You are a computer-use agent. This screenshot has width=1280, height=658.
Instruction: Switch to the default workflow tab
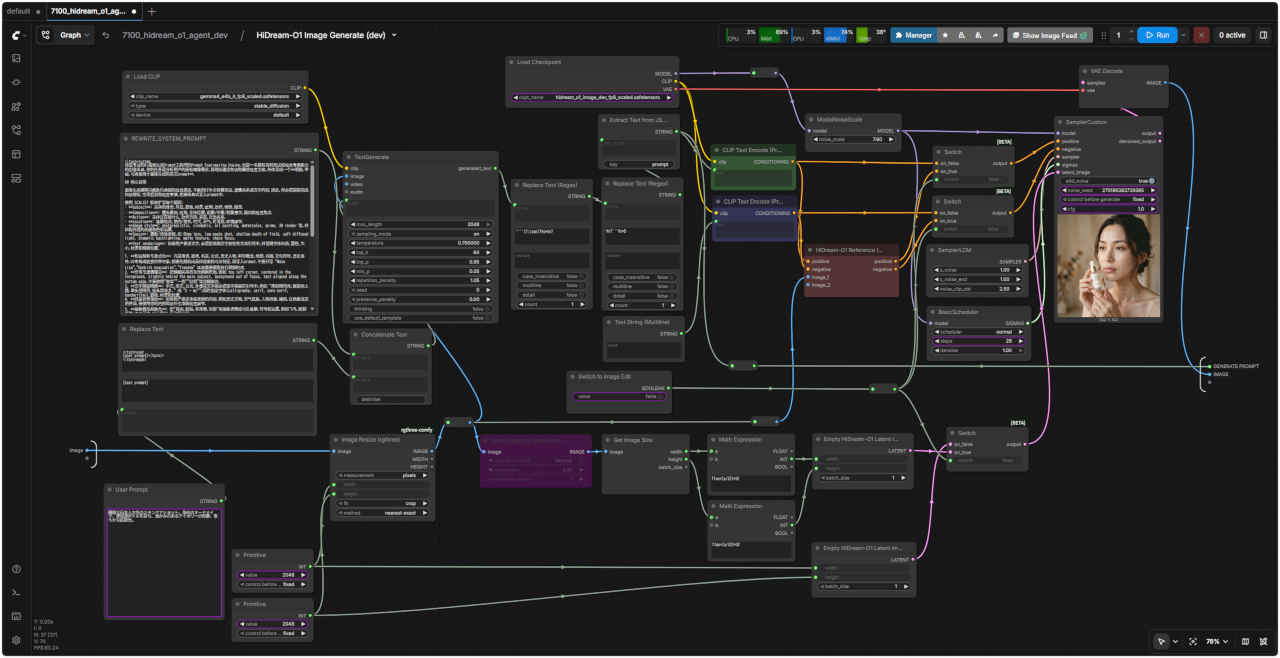(22, 11)
